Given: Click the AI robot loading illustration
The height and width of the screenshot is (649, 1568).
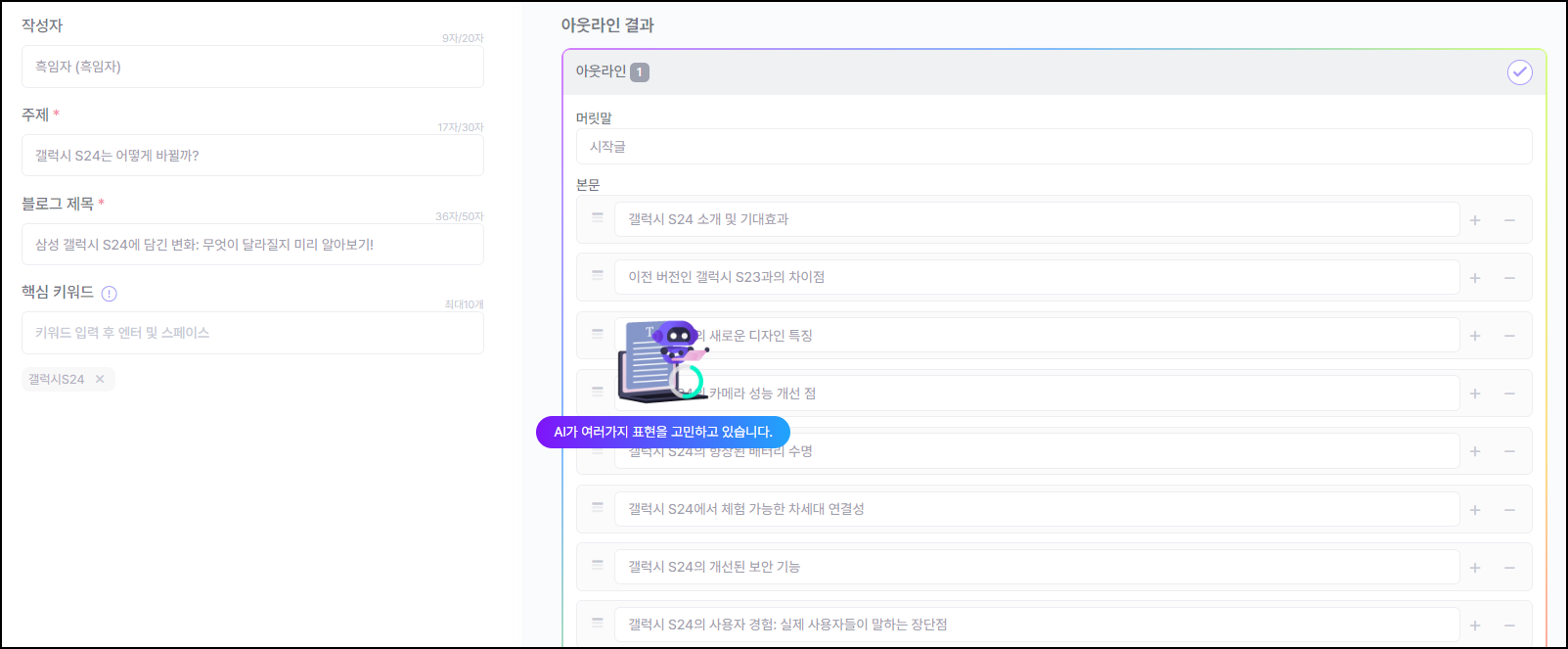Looking at the screenshot, I should click(662, 360).
